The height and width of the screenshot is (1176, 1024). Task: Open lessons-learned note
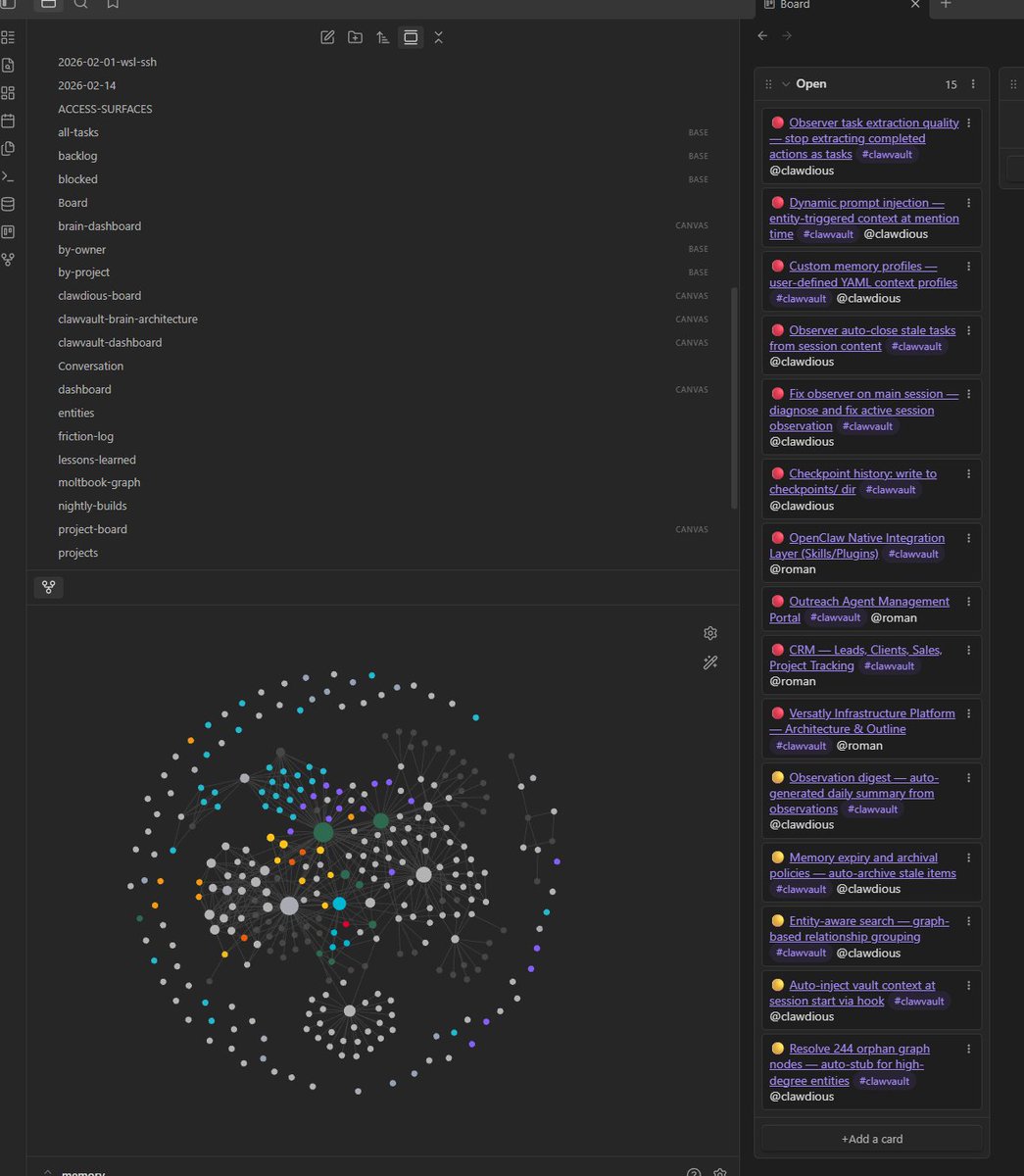97,460
